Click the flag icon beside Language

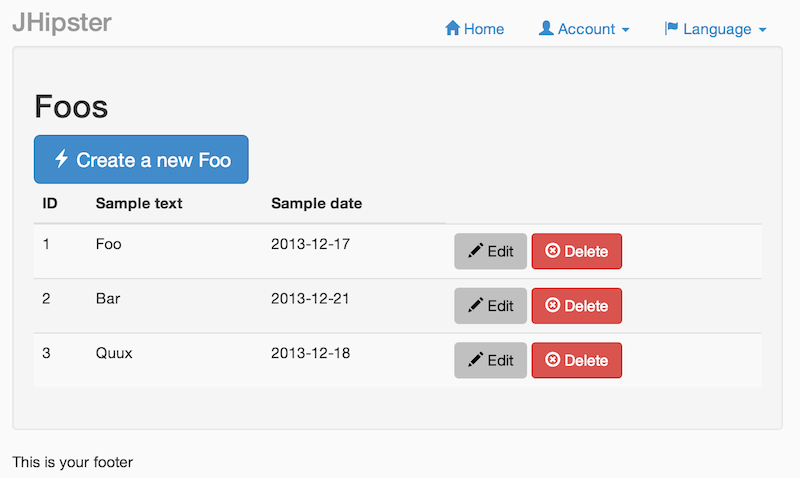point(672,29)
